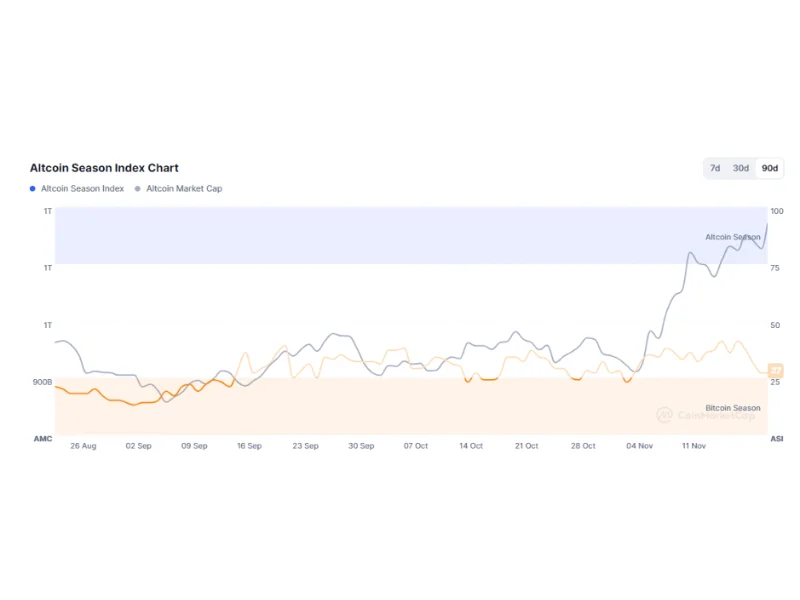The height and width of the screenshot is (600, 800).
Task: Click the 11 Nov date marker
Action: (693, 446)
